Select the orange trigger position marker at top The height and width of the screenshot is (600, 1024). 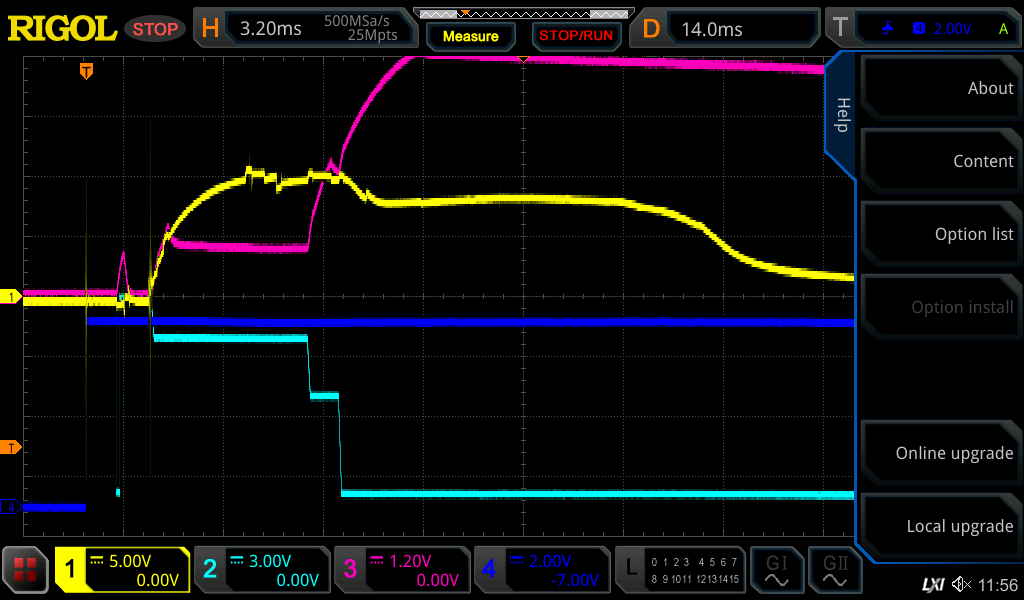tap(87, 70)
